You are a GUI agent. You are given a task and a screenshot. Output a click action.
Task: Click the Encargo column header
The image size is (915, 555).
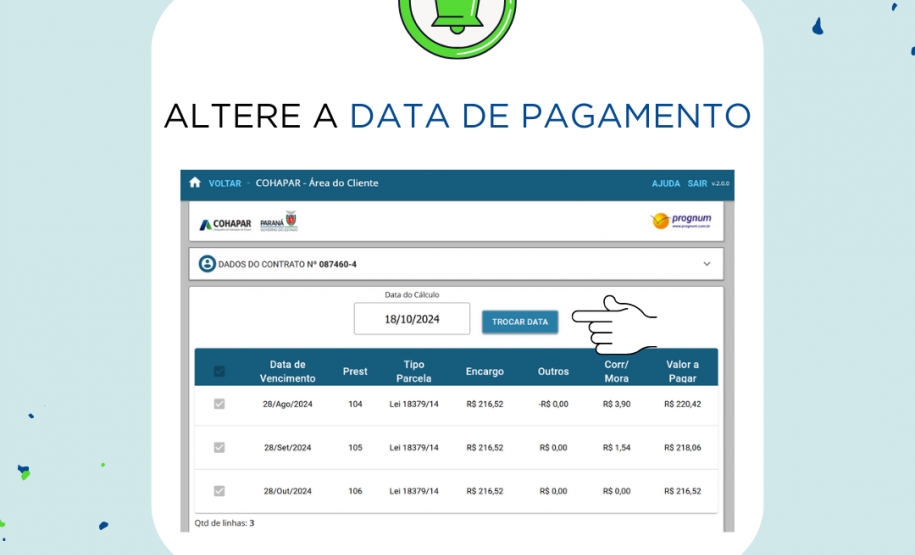485,371
